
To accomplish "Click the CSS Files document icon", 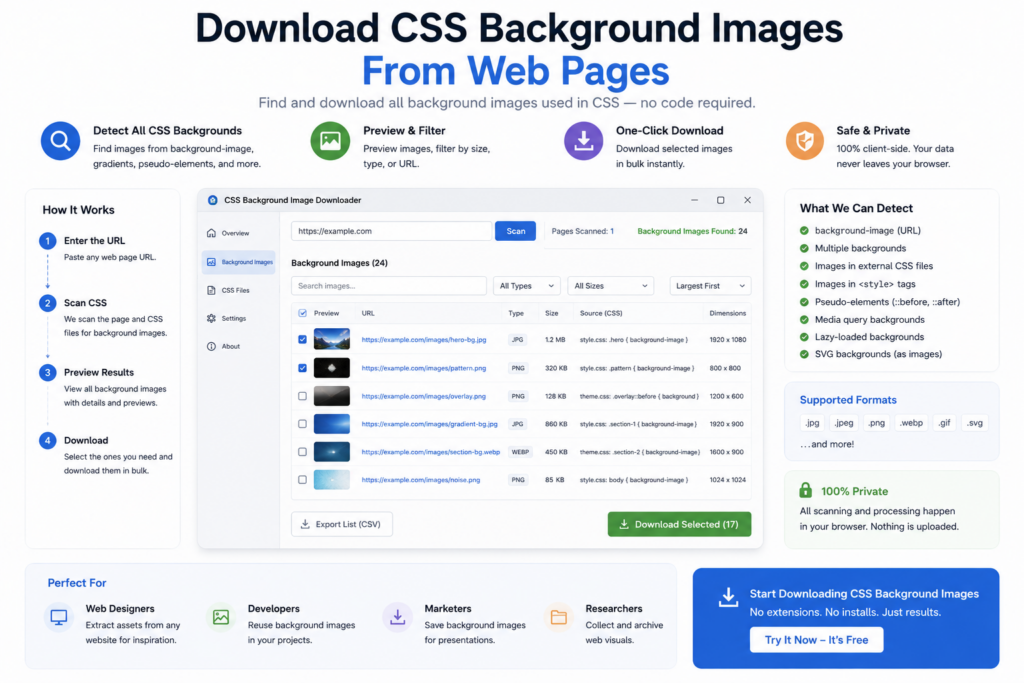I will (211, 290).
